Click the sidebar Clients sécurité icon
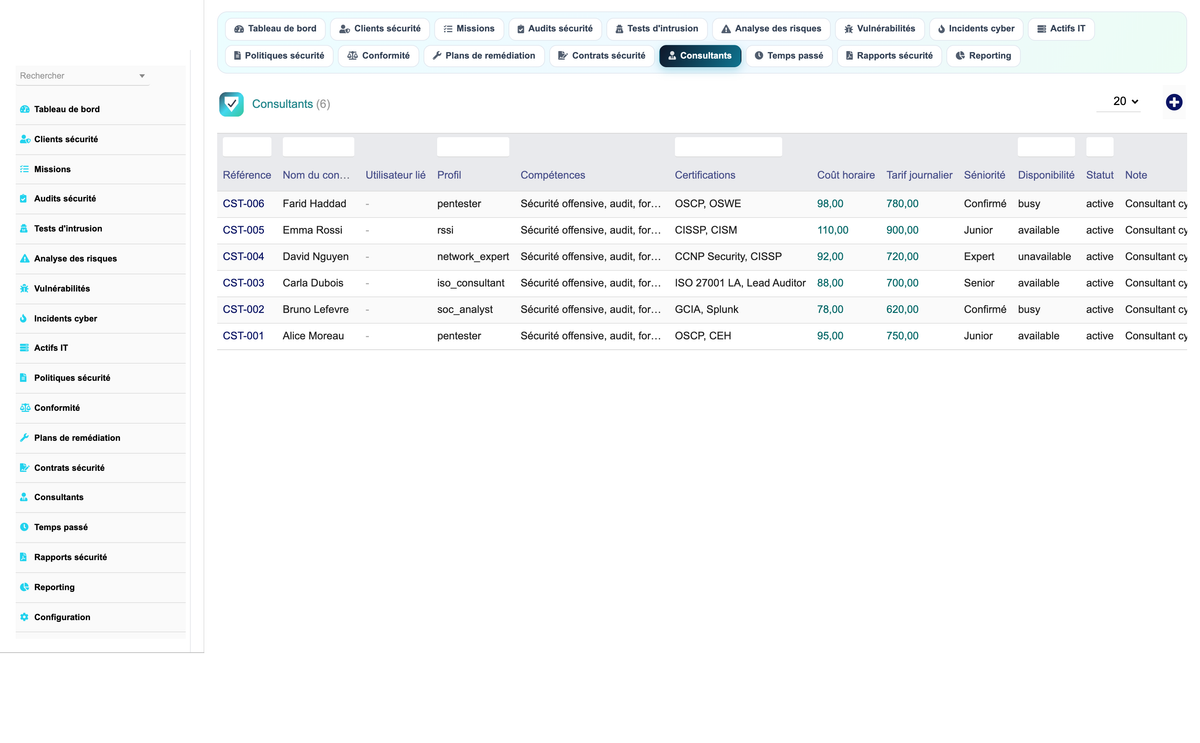1200x743 pixels. click(x=24, y=139)
